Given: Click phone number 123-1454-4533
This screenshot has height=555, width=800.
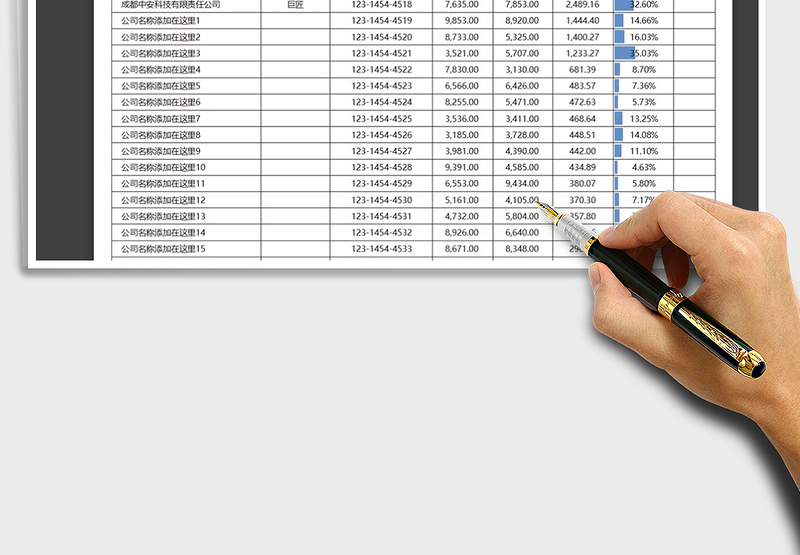Looking at the screenshot, I should pos(382,249).
